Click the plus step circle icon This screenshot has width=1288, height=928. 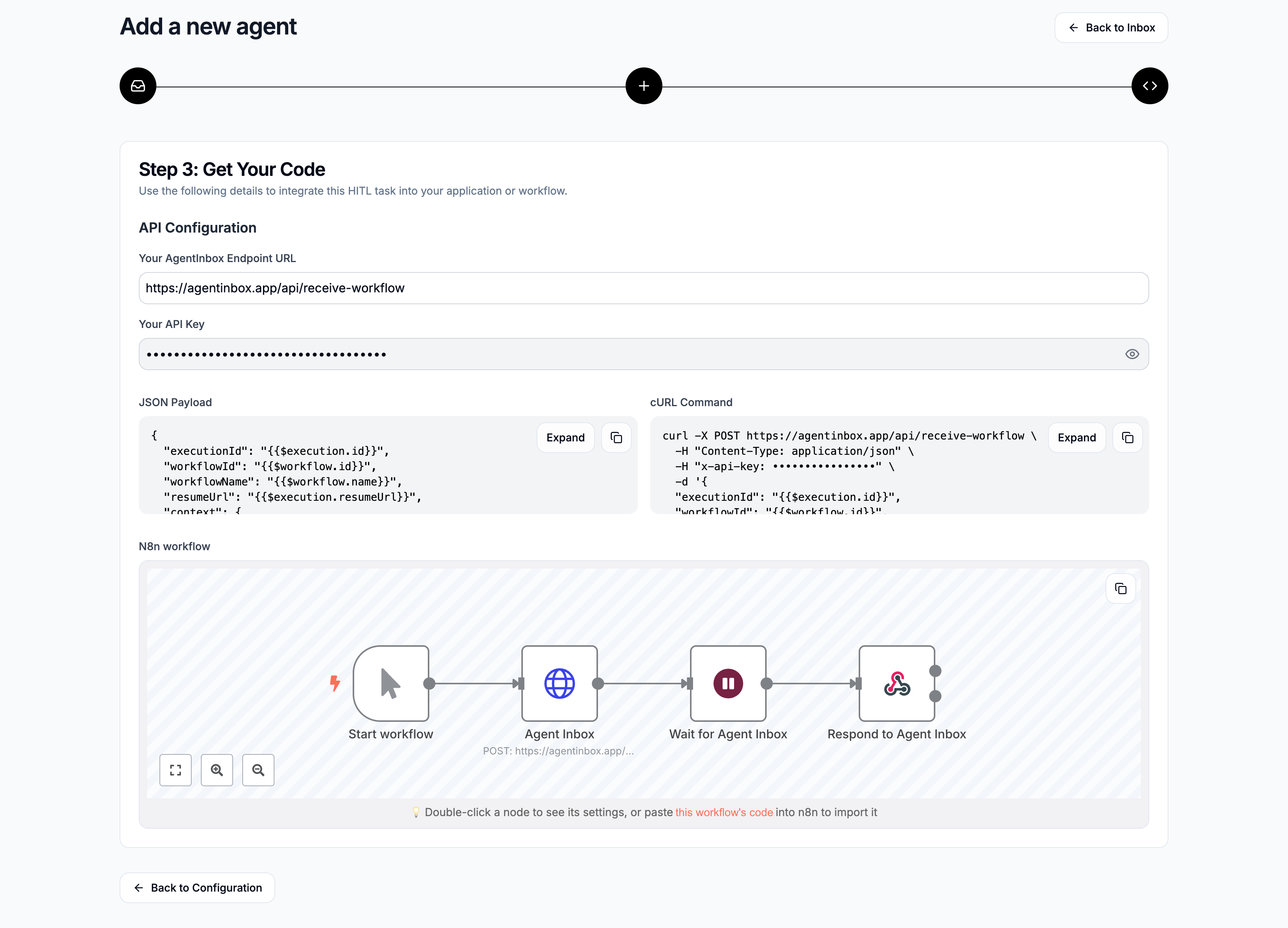644,86
